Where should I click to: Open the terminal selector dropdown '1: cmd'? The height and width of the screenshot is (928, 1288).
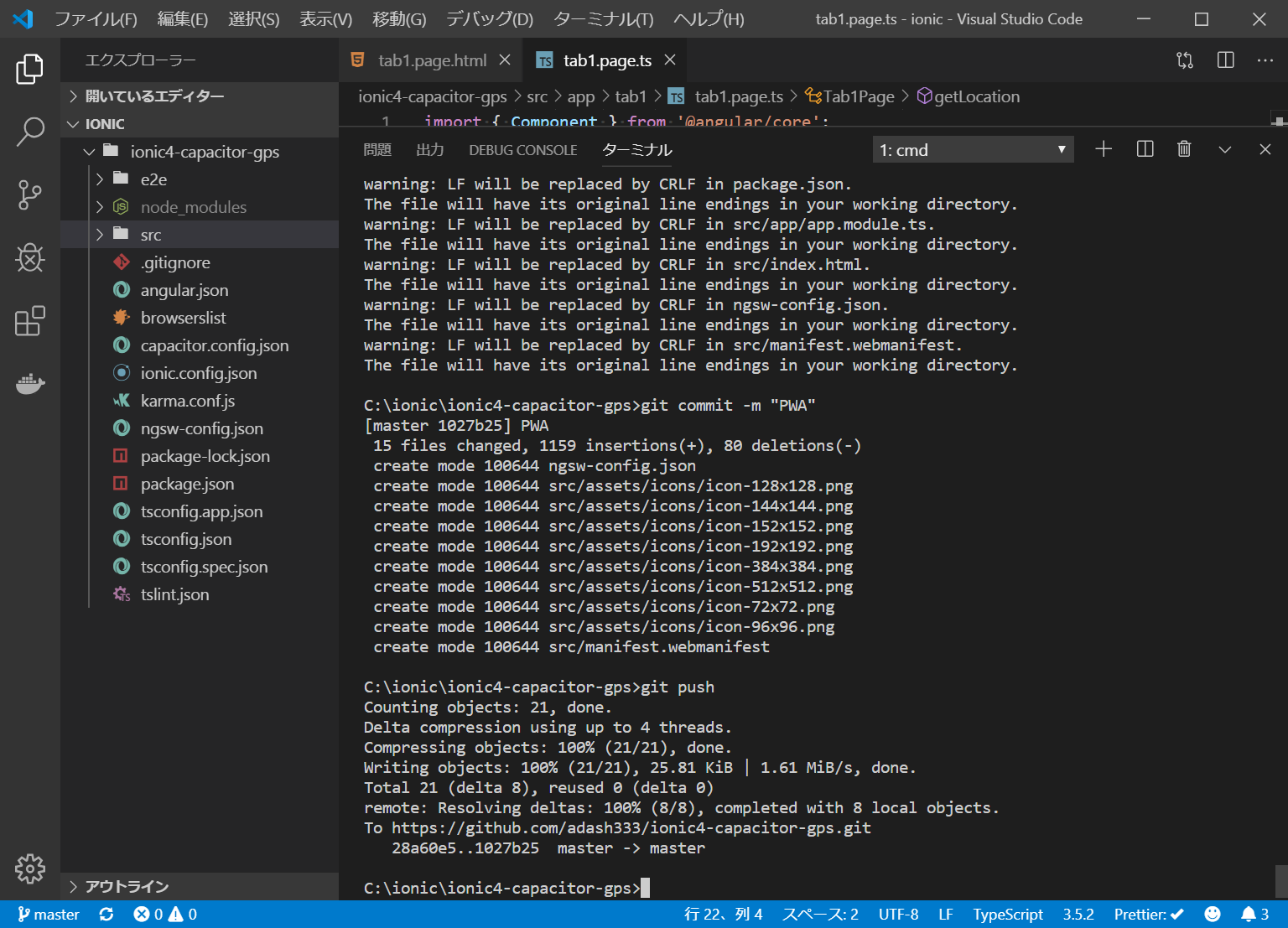[x=973, y=150]
